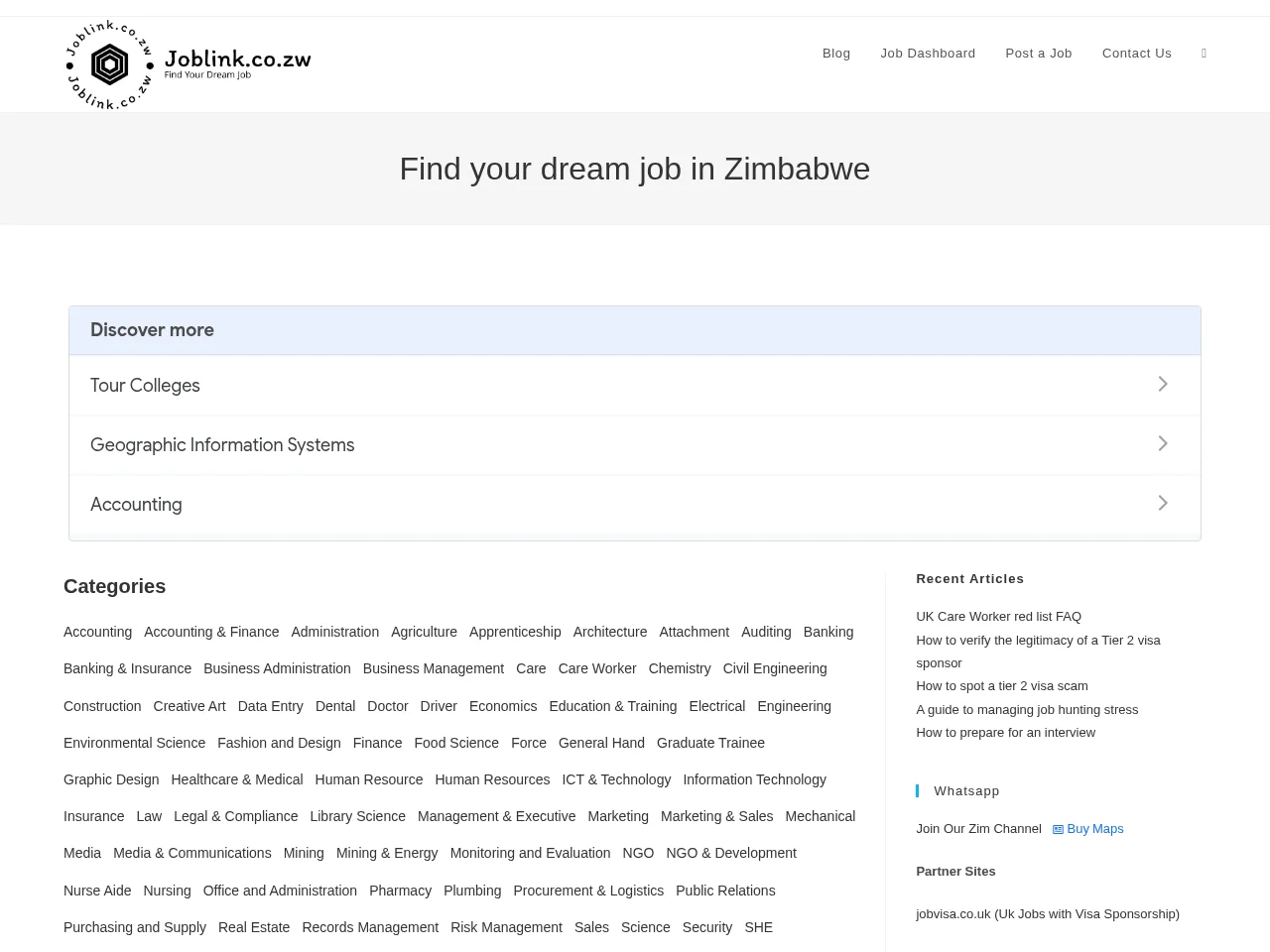The height and width of the screenshot is (952, 1270).
Task: Browse Civil Engineering jobs category
Action: tap(775, 668)
